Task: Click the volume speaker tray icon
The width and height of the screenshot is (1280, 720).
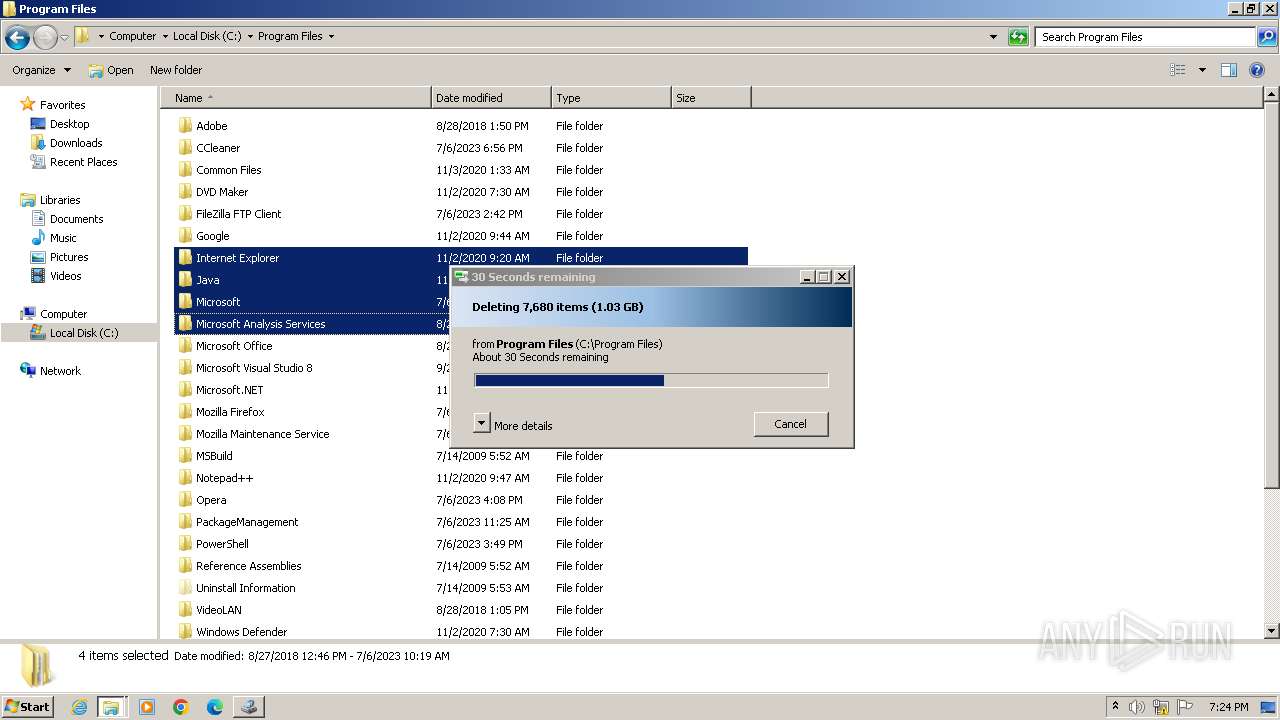Action: coord(1137,707)
